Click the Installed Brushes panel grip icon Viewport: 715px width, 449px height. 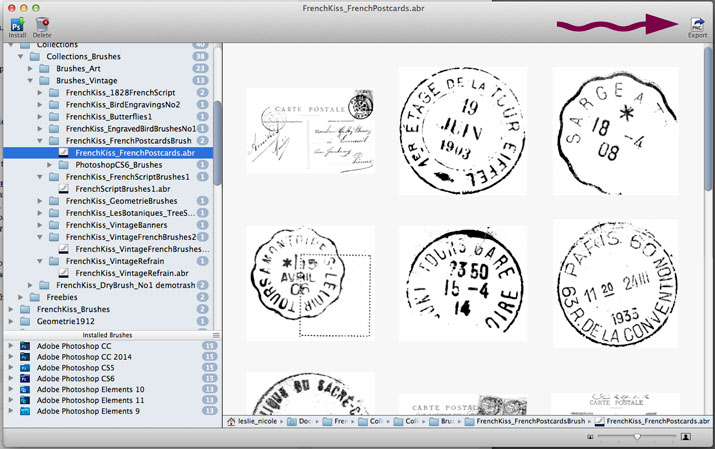tap(216, 335)
